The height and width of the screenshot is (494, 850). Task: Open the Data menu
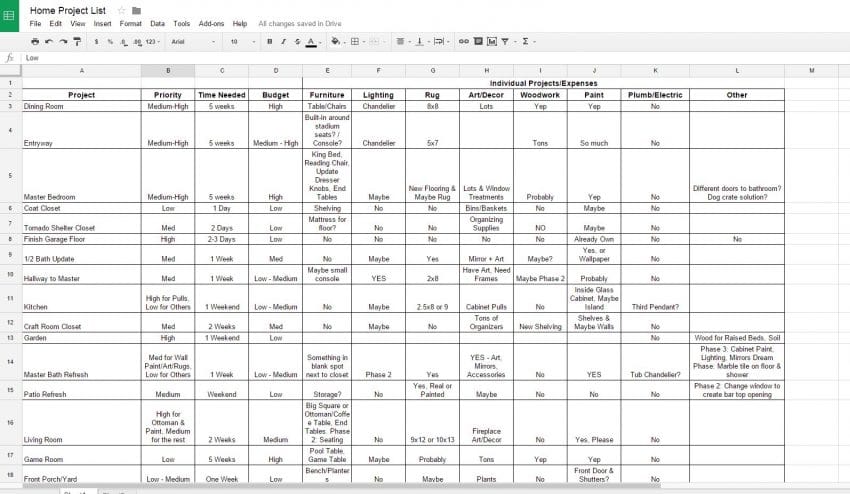[157, 24]
